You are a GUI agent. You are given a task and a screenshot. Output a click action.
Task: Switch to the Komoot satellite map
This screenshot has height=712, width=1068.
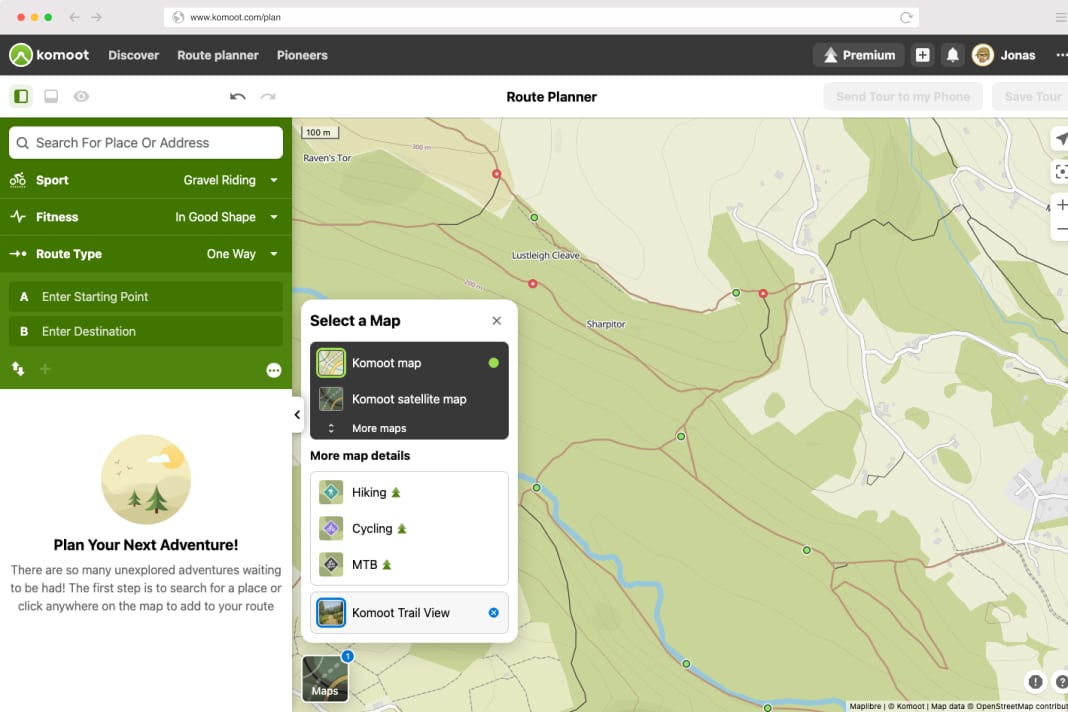(x=408, y=398)
